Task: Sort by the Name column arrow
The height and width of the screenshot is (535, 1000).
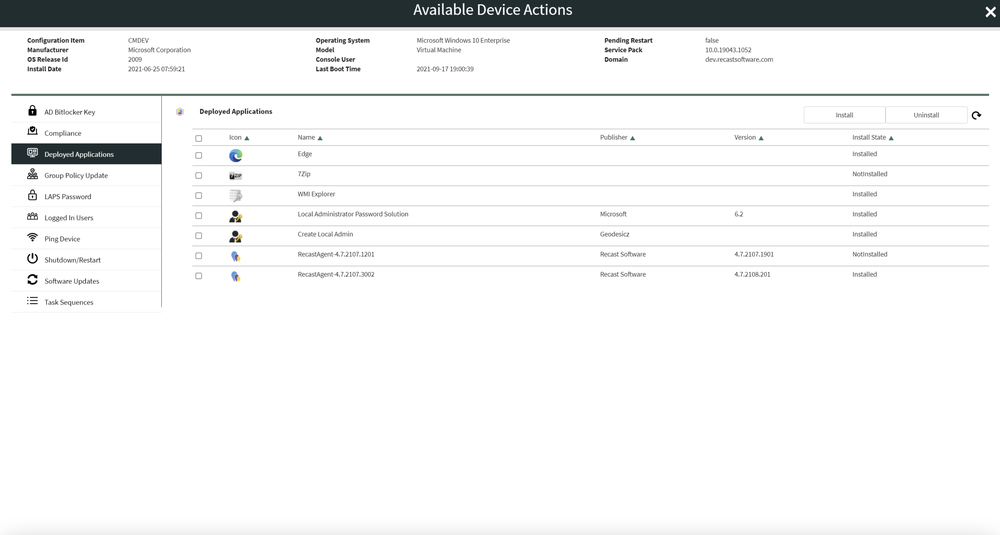Action: [x=320, y=138]
